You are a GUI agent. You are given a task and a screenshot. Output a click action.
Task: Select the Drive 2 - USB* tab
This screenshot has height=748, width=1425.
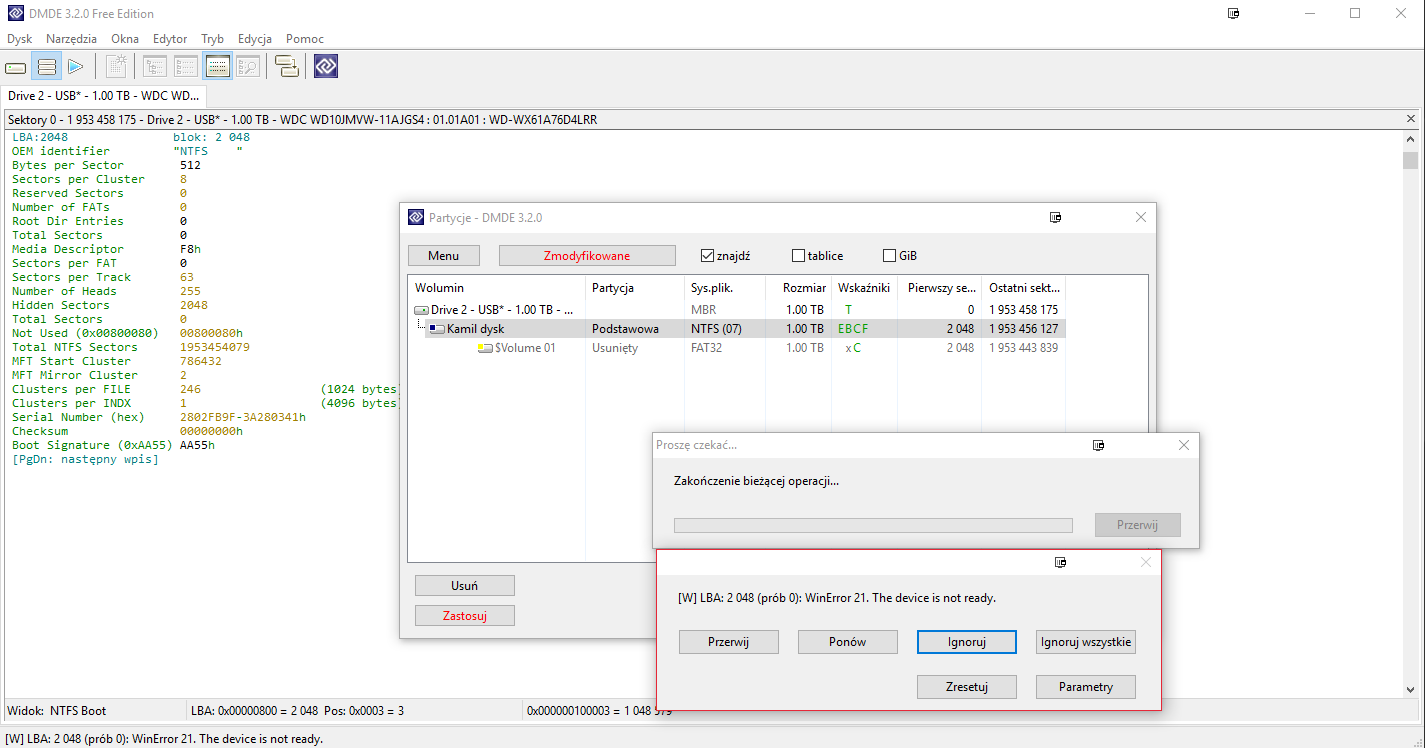click(x=104, y=96)
